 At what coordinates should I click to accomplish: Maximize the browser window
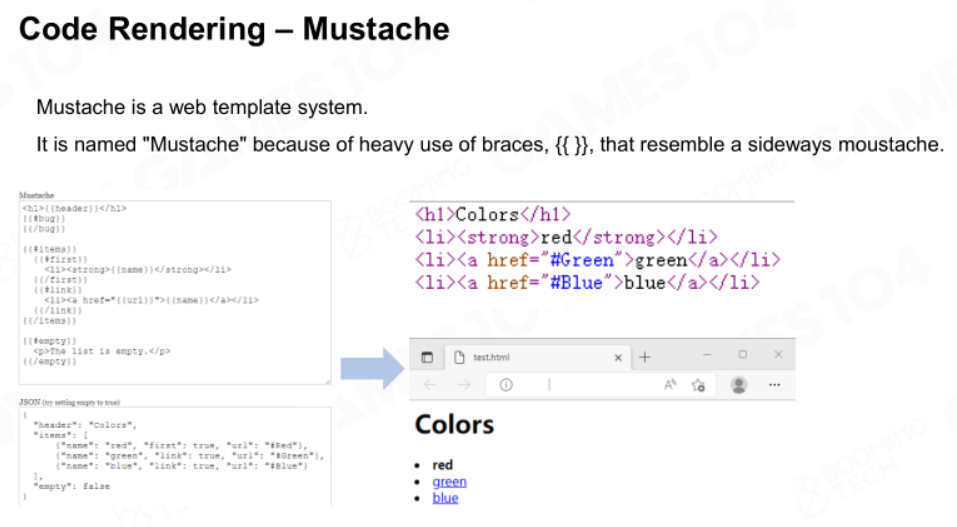(x=742, y=354)
